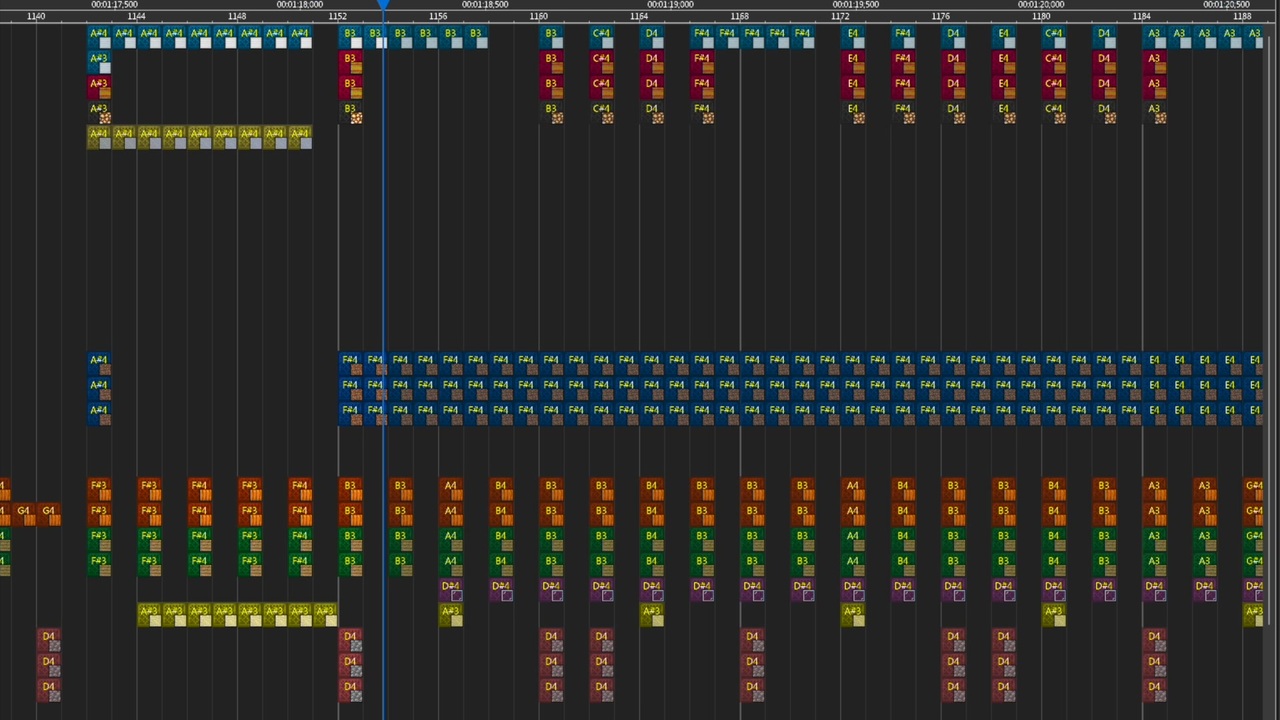Select the purple D#4 note at tick 1176
This screenshot has width=1280, height=720.
click(x=953, y=590)
